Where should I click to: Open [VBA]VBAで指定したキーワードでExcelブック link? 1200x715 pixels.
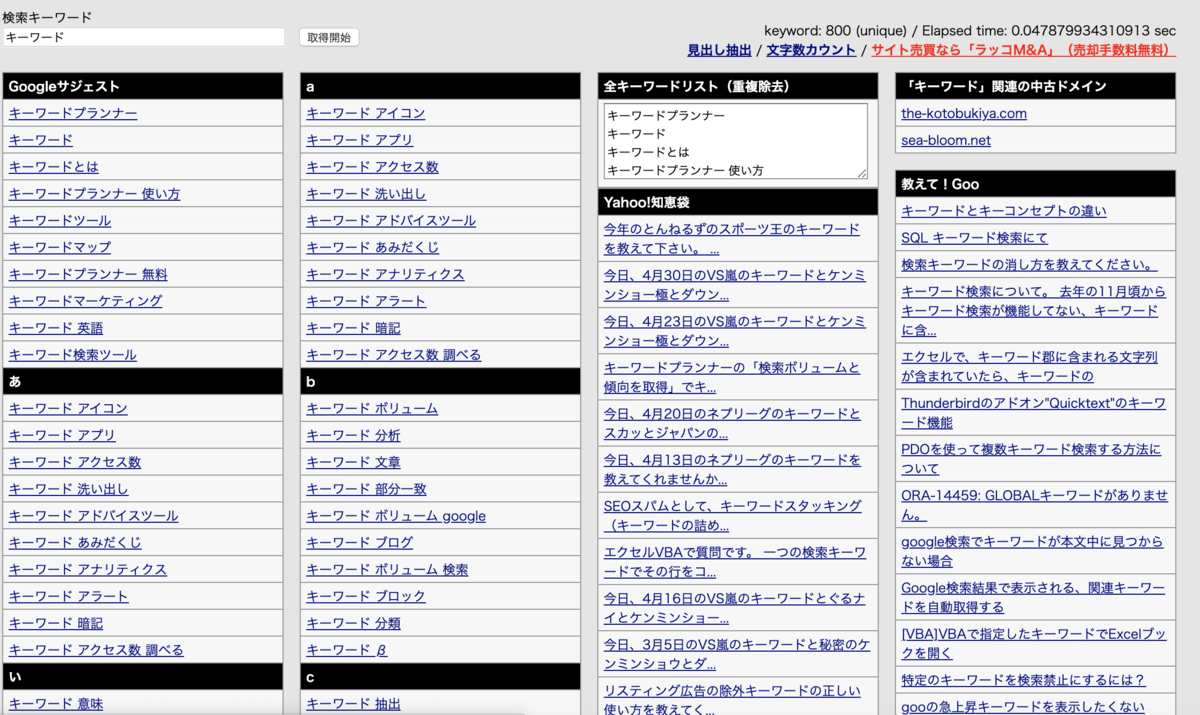point(1033,643)
